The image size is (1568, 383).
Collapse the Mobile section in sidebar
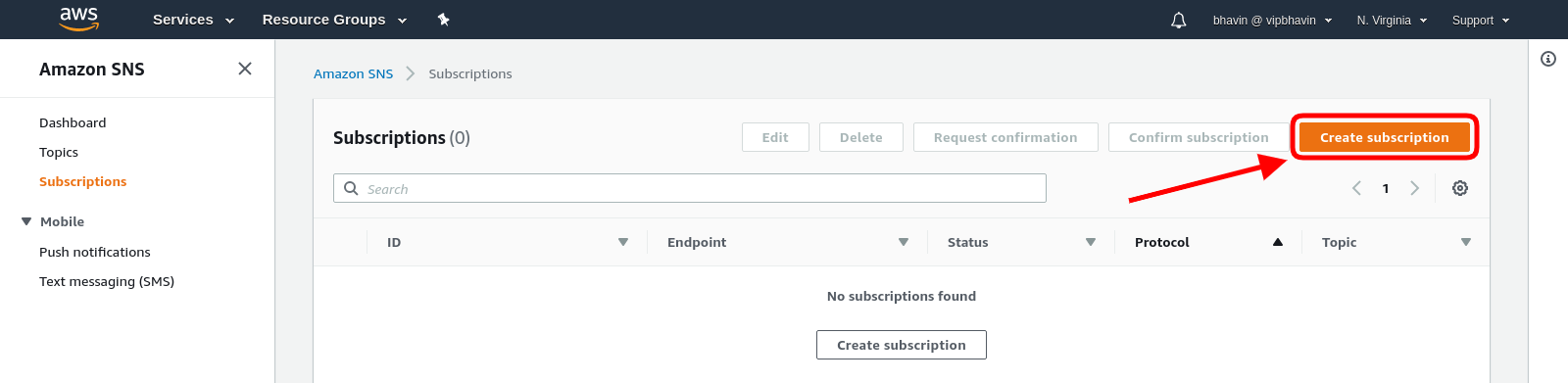(26, 221)
